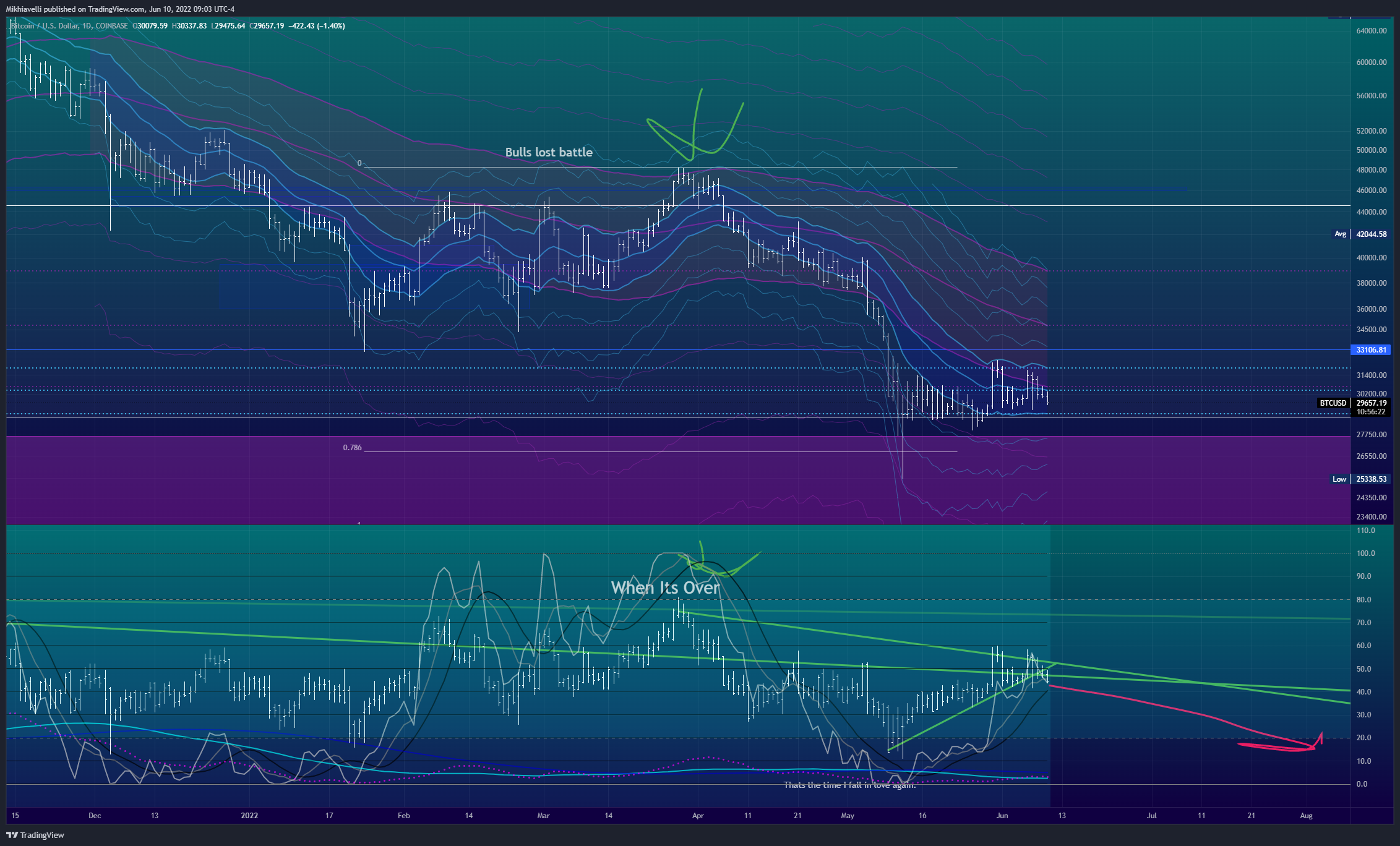Click the Low 25338.53 price label
1400x846 pixels.
tap(1360, 479)
